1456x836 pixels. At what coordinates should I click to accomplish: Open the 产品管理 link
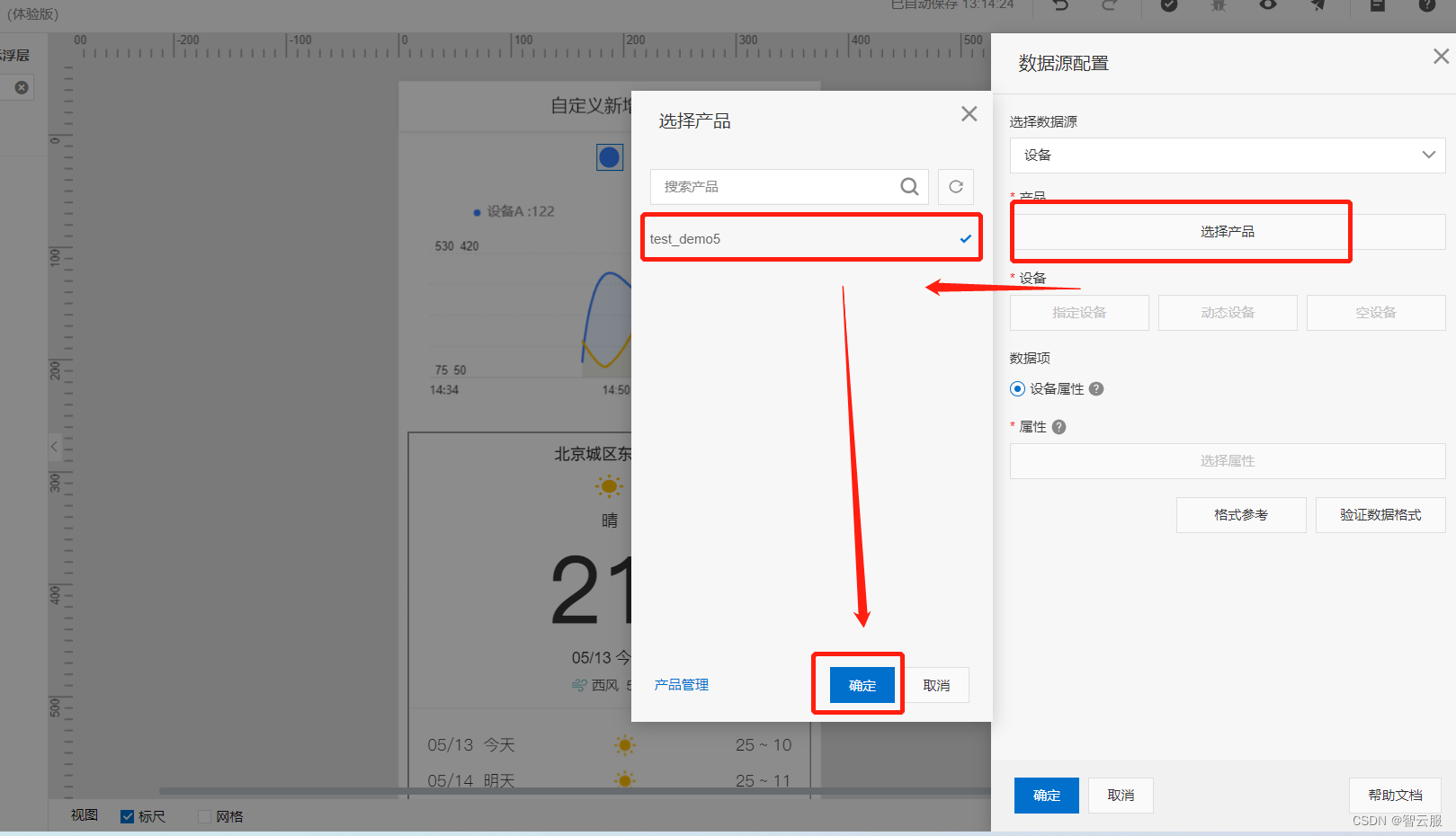[682, 684]
